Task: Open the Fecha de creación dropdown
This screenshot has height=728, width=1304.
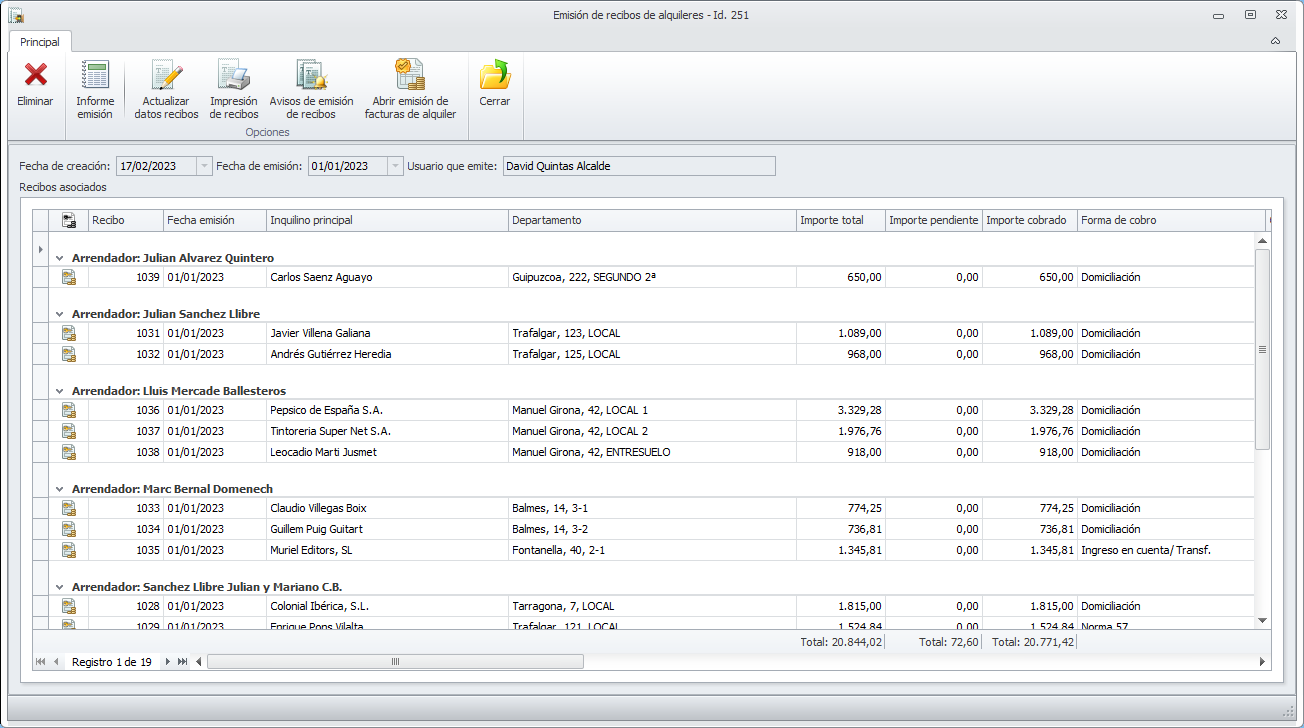Action: [204, 166]
